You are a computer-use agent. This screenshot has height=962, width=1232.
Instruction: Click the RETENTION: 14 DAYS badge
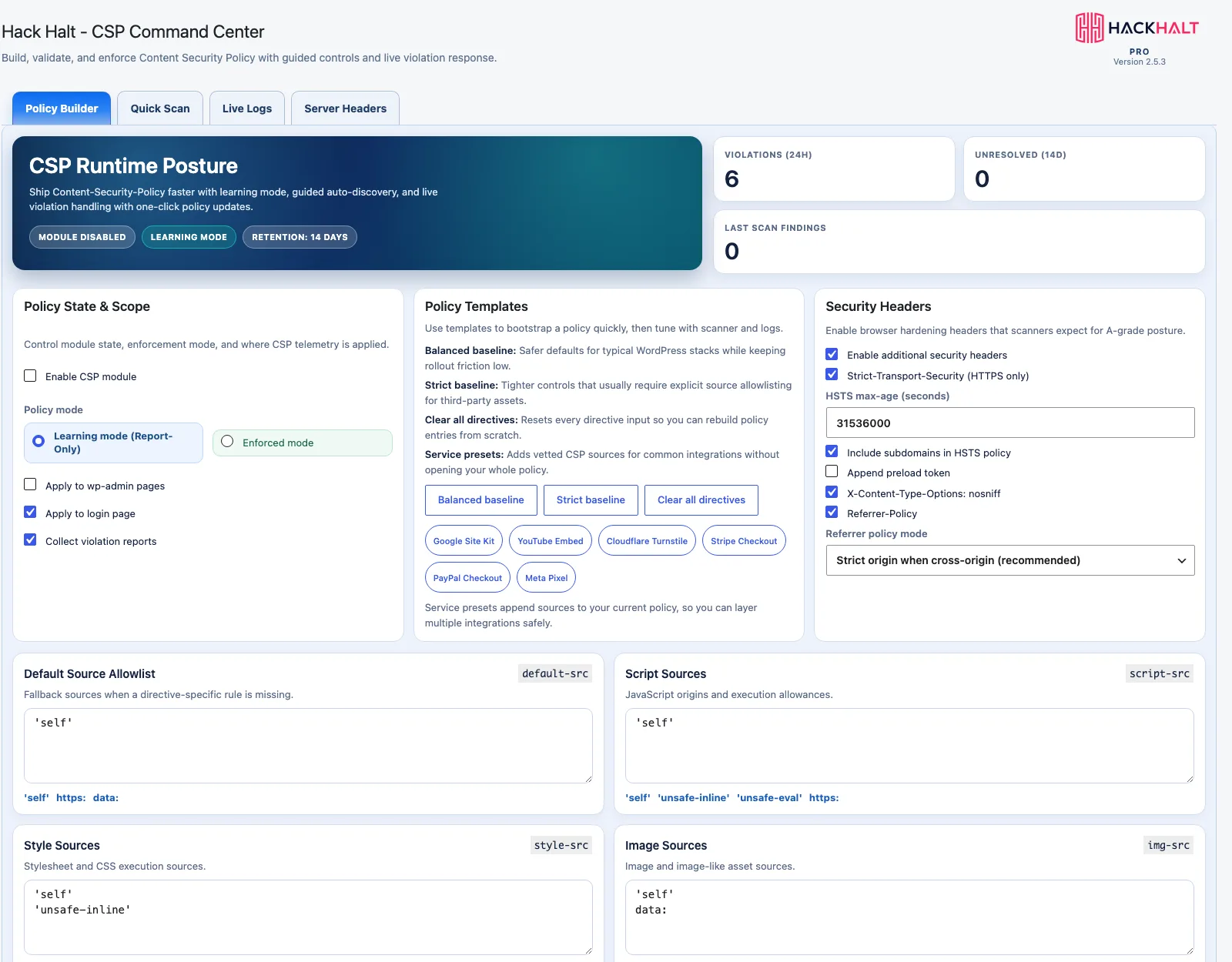click(x=300, y=237)
